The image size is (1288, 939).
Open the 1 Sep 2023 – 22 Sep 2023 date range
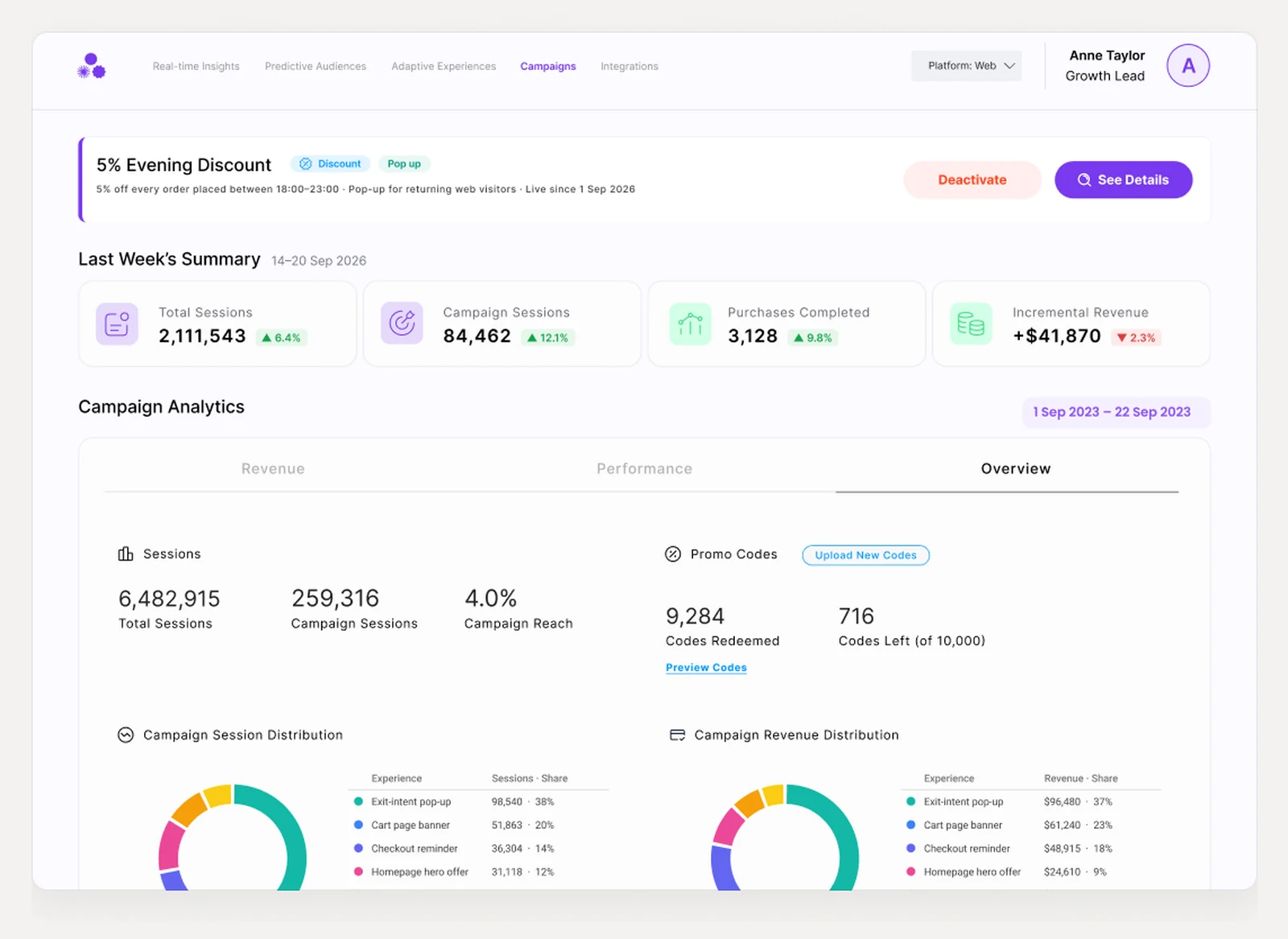coord(1116,412)
